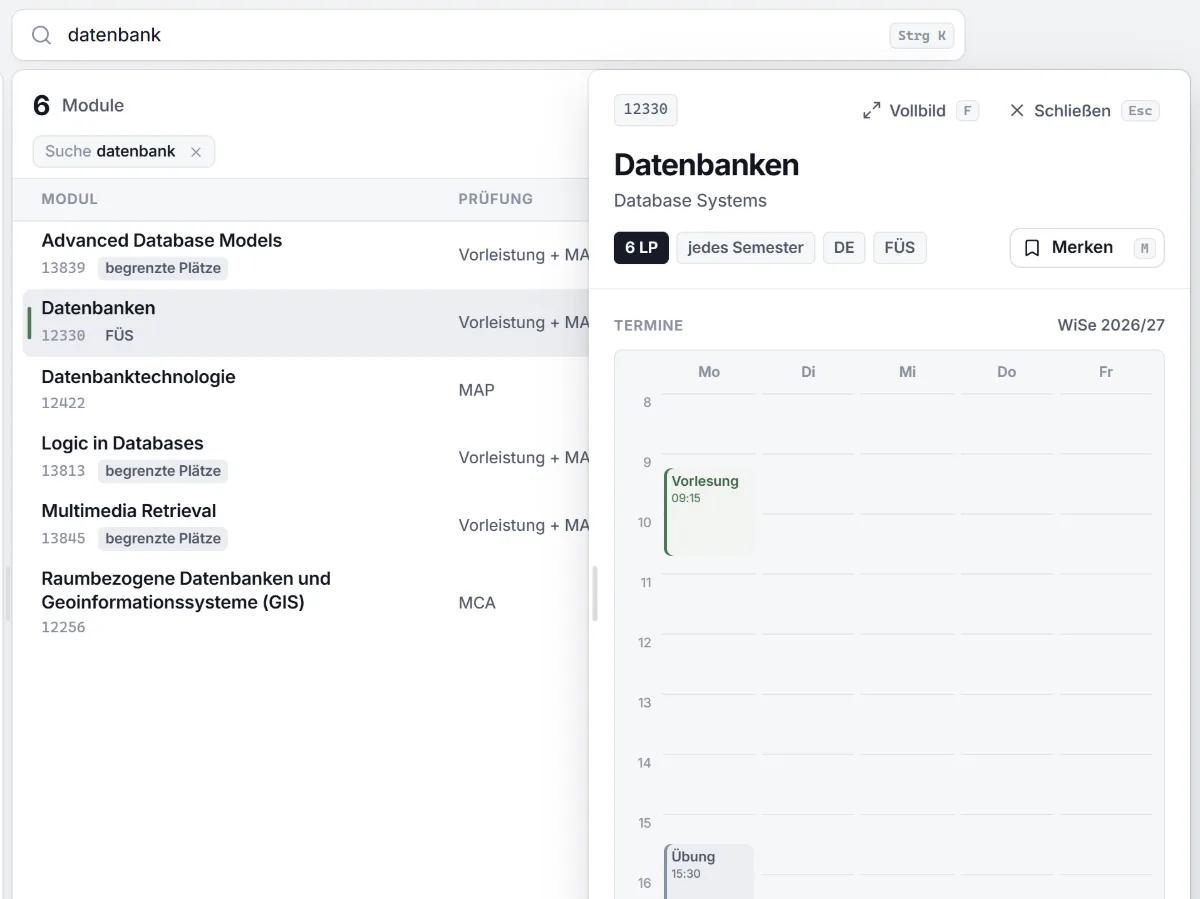Open the Übung 15:30 calendar event
The width and height of the screenshot is (1200, 899).
[x=709, y=871]
